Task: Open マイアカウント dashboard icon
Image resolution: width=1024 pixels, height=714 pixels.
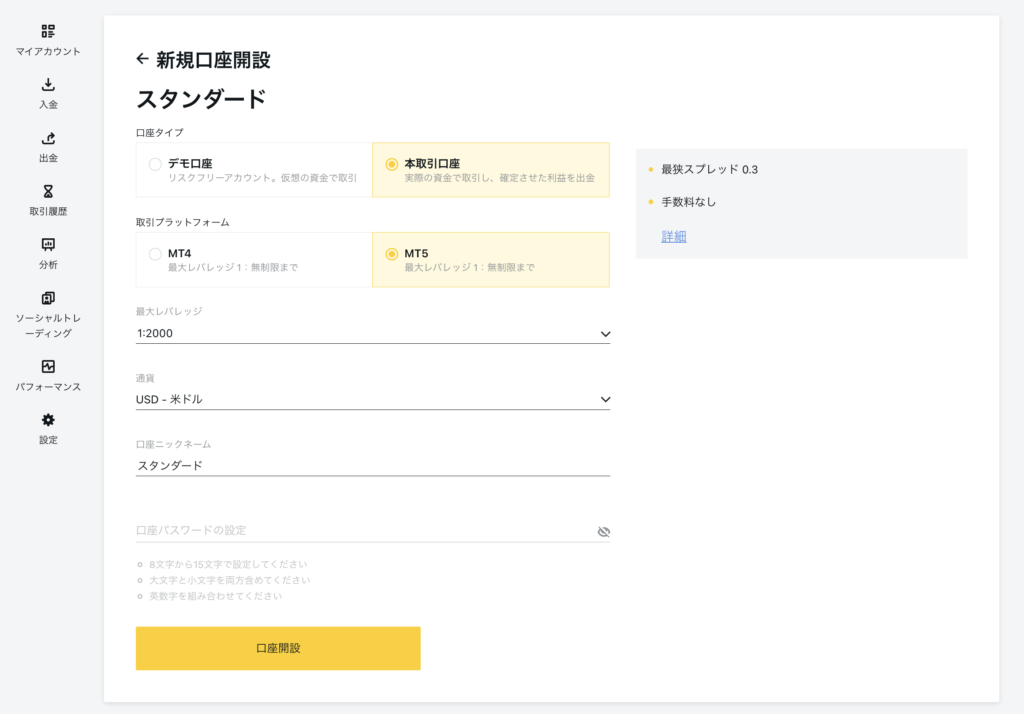Action: coord(48,31)
